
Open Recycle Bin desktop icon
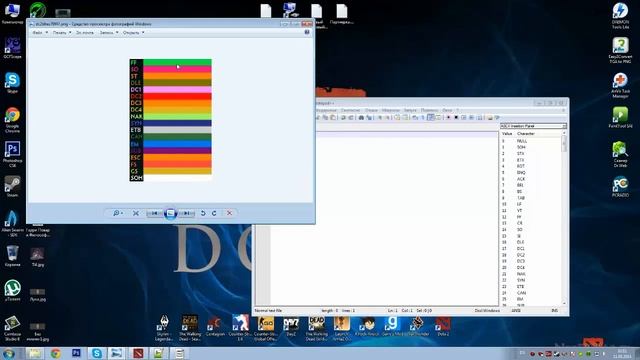(12, 256)
